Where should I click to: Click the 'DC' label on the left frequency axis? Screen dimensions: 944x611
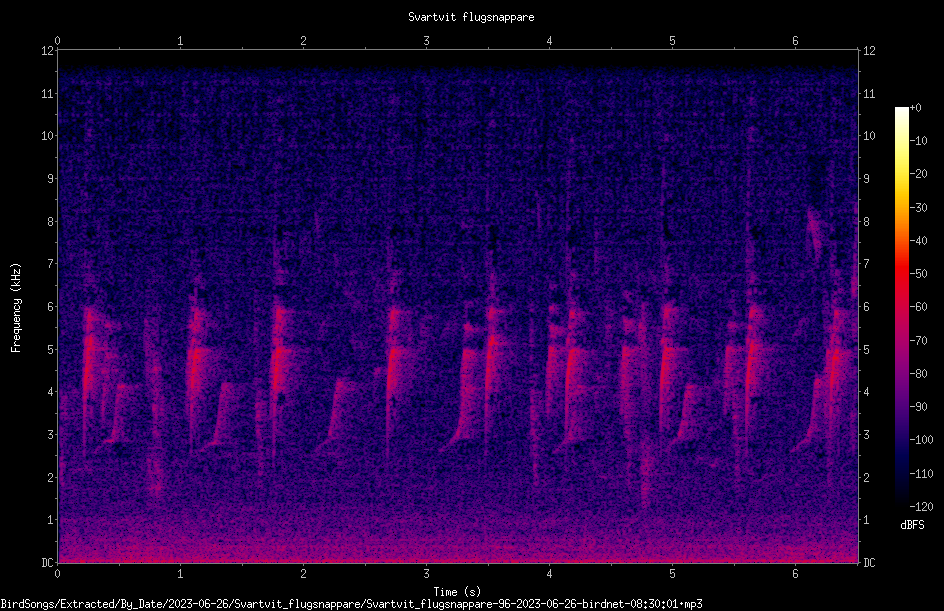tap(47, 563)
